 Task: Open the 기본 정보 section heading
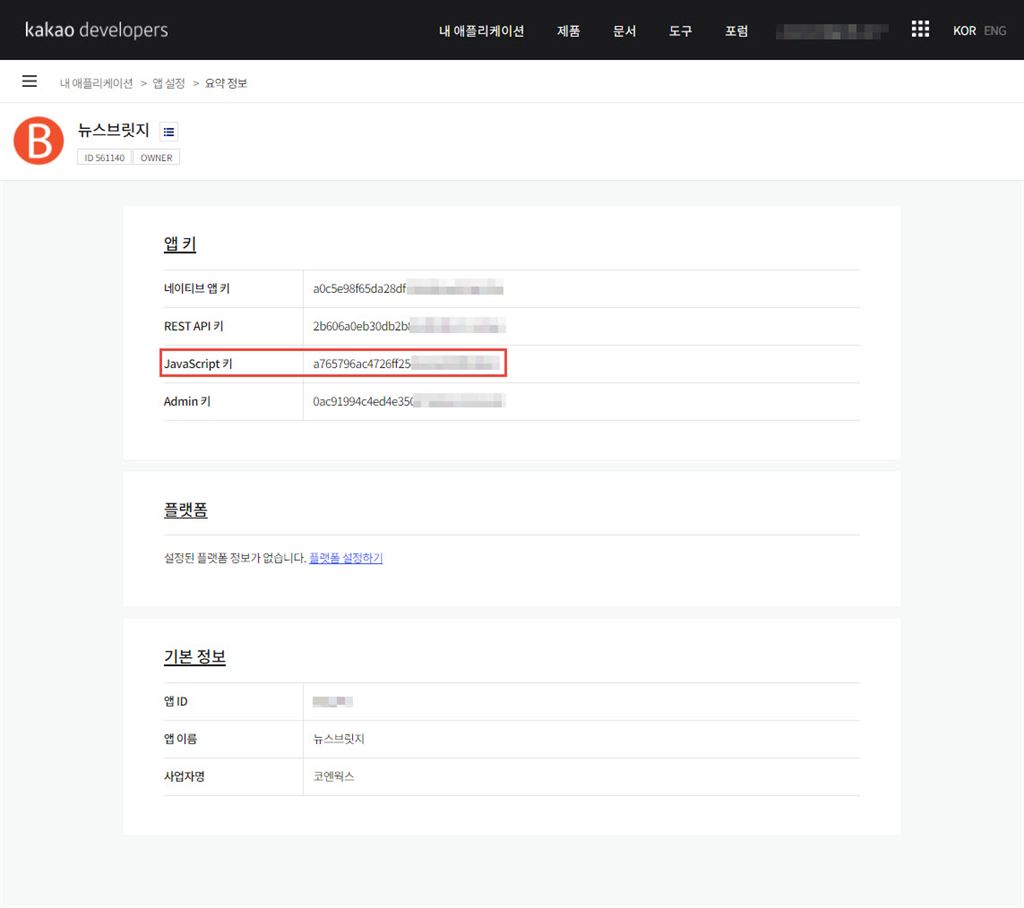coord(195,657)
